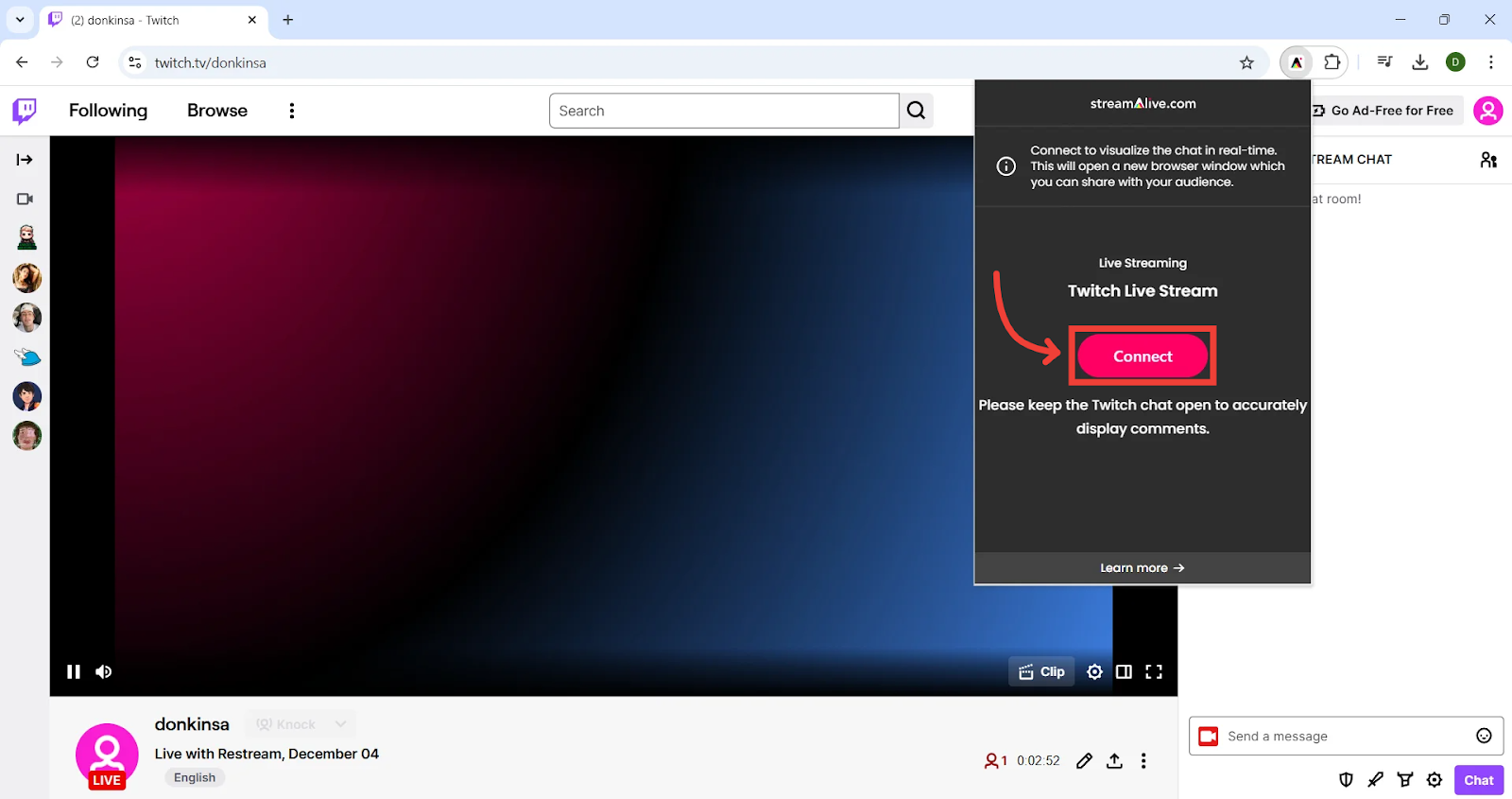Screen dimensions: 1512x799
Task: Click the StreamAlive extension toolbar icon
Action: pyautogui.click(x=1297, y=62)
